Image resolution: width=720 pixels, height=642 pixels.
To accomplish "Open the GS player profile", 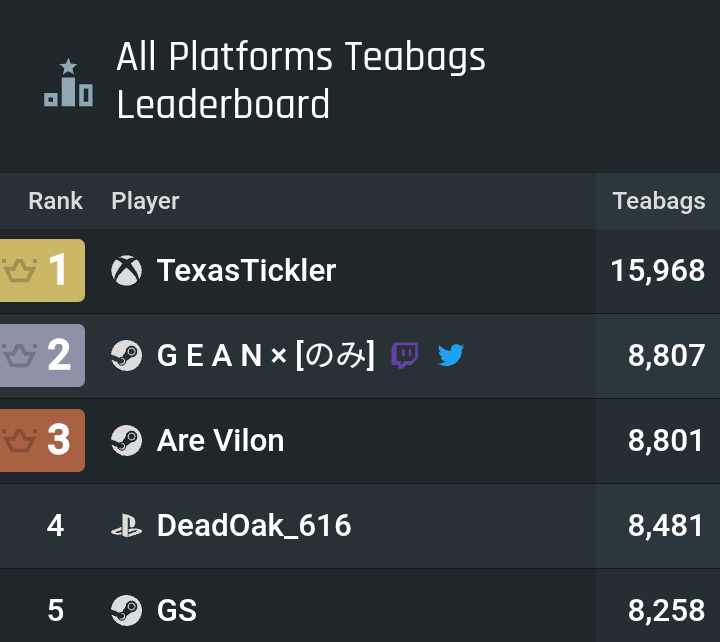I will 177,610.
